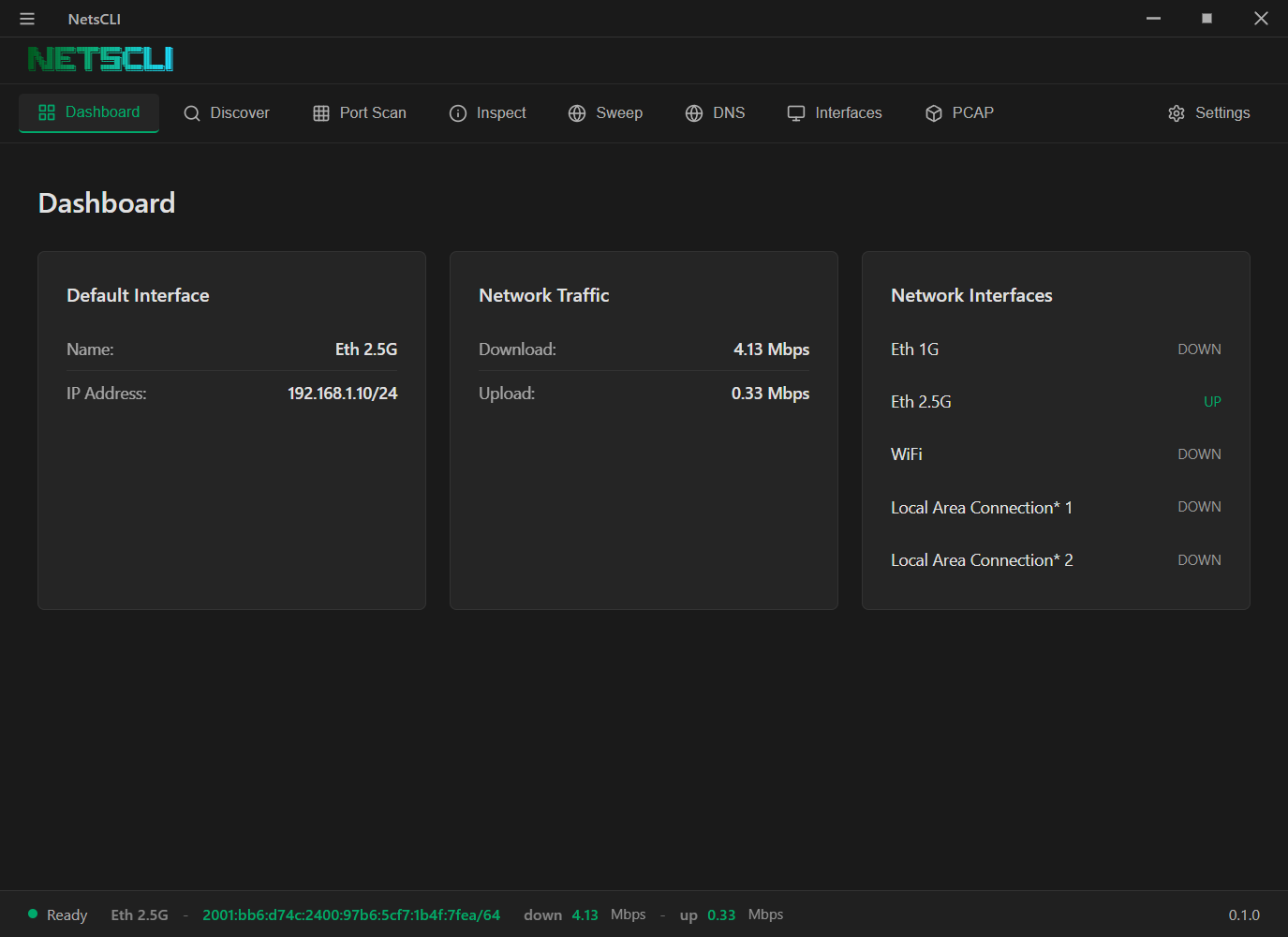1288x937 pixels.
Task: Open the Sweep globe icon
Action: 576,112
